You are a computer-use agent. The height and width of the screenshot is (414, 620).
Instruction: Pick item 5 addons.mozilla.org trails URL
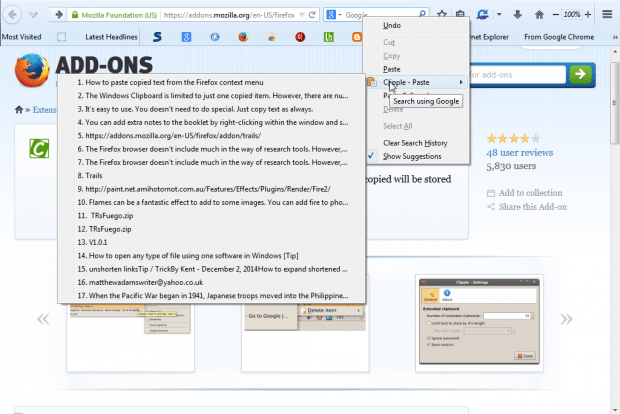click(x=212, y=136)
